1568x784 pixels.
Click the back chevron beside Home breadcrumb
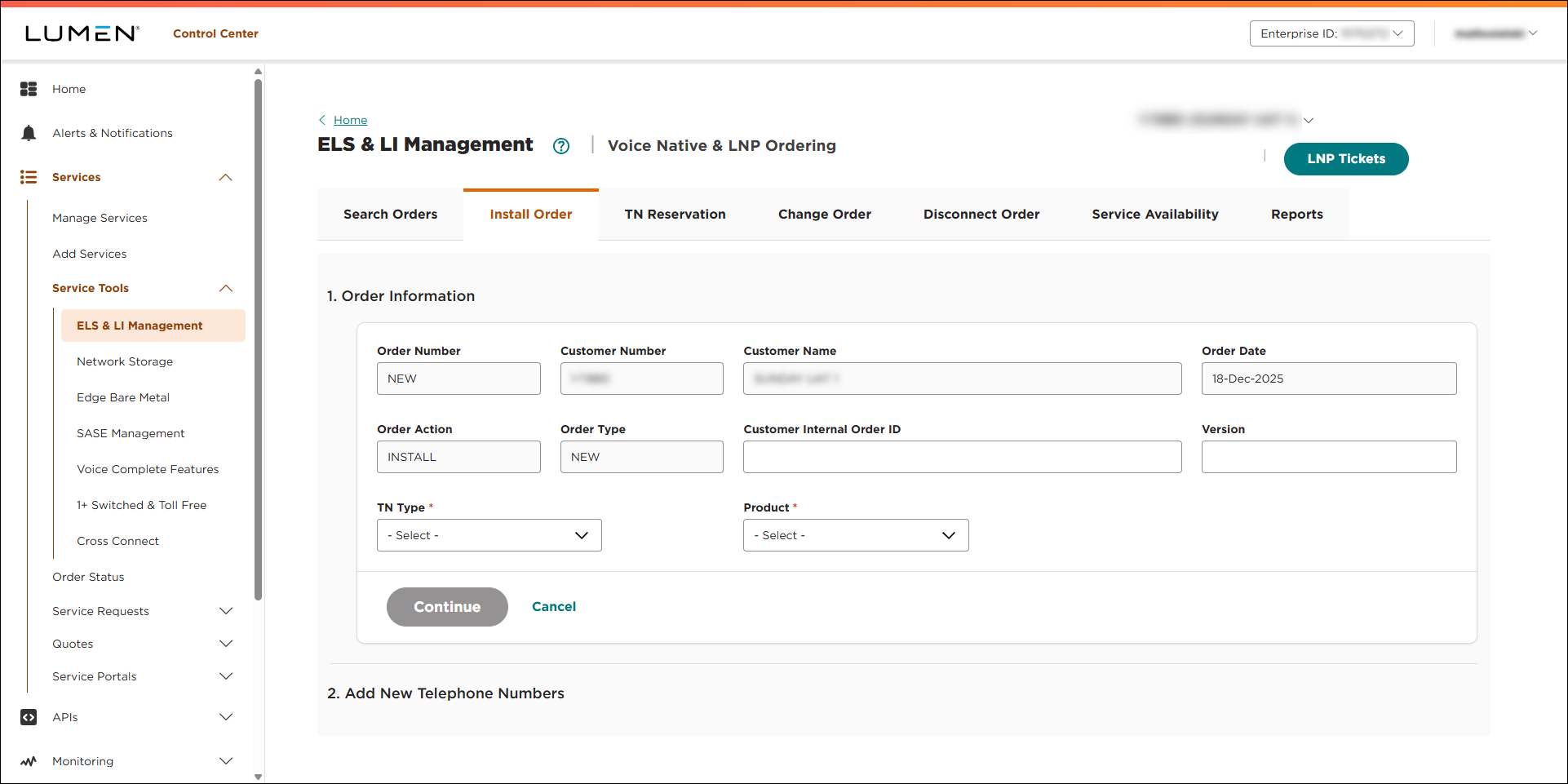pyautogui.click(x=322, y=120)
